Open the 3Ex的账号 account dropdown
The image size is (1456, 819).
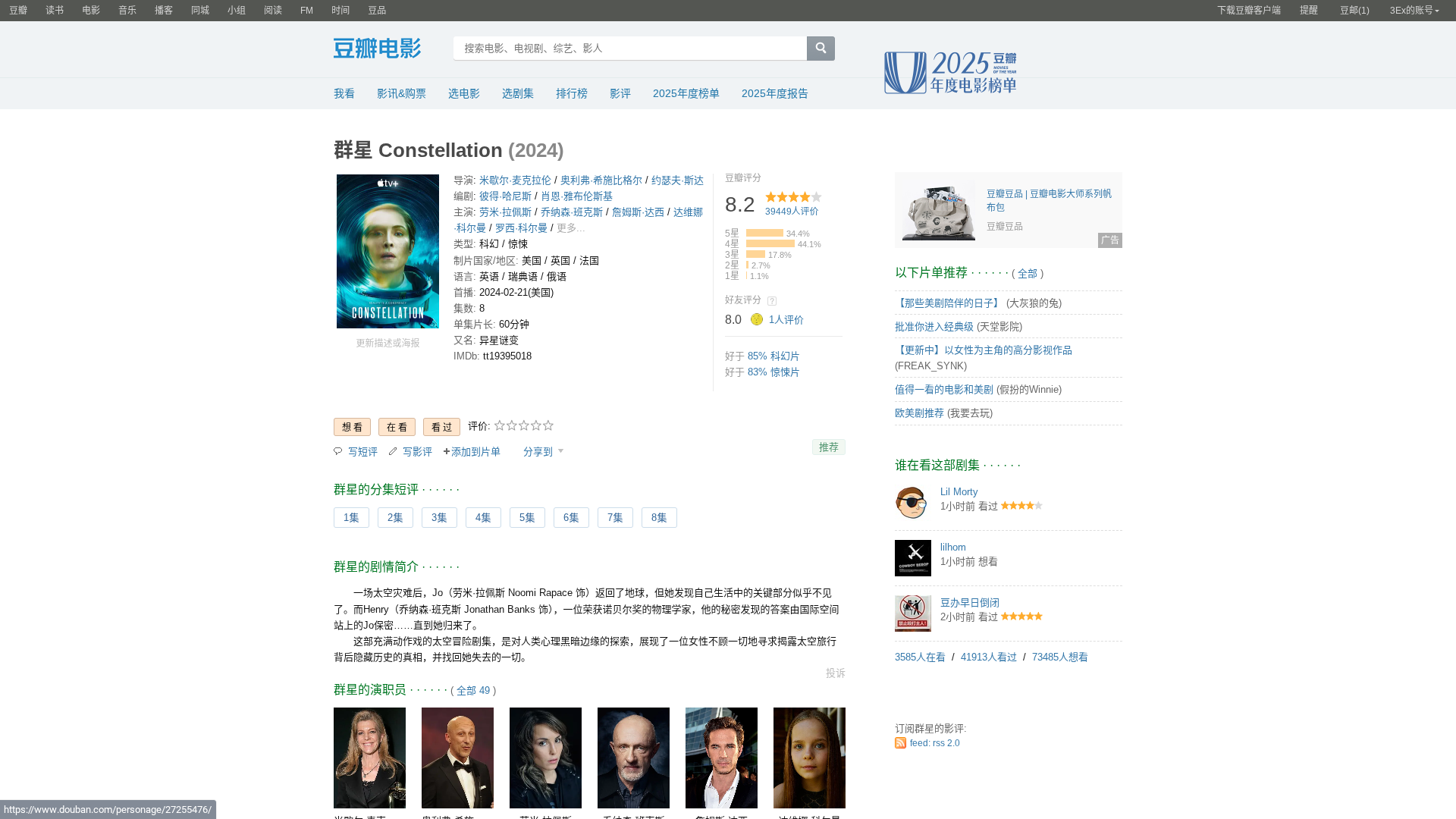pyautogui.click(x=1414, y=11)
